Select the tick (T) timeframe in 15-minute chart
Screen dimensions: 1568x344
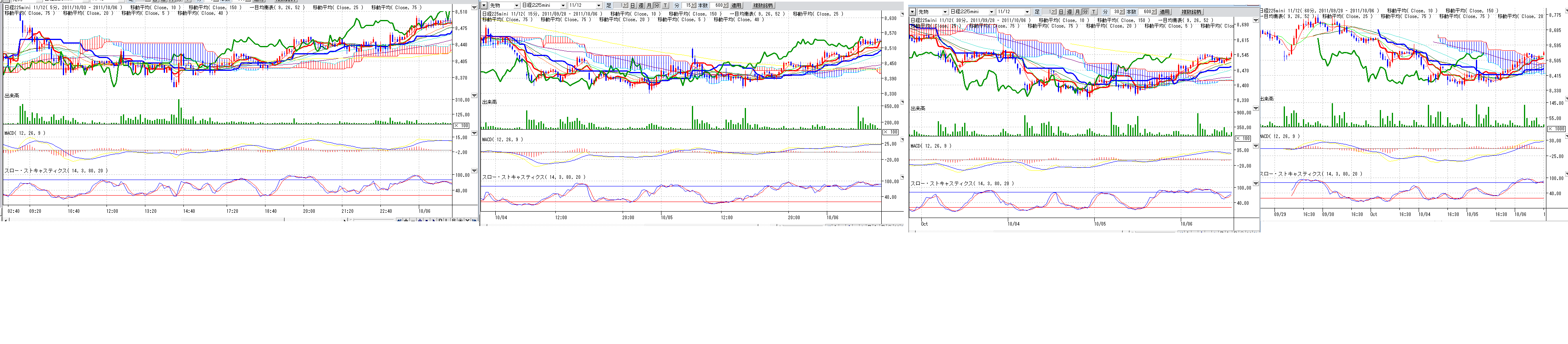(665, 6)
